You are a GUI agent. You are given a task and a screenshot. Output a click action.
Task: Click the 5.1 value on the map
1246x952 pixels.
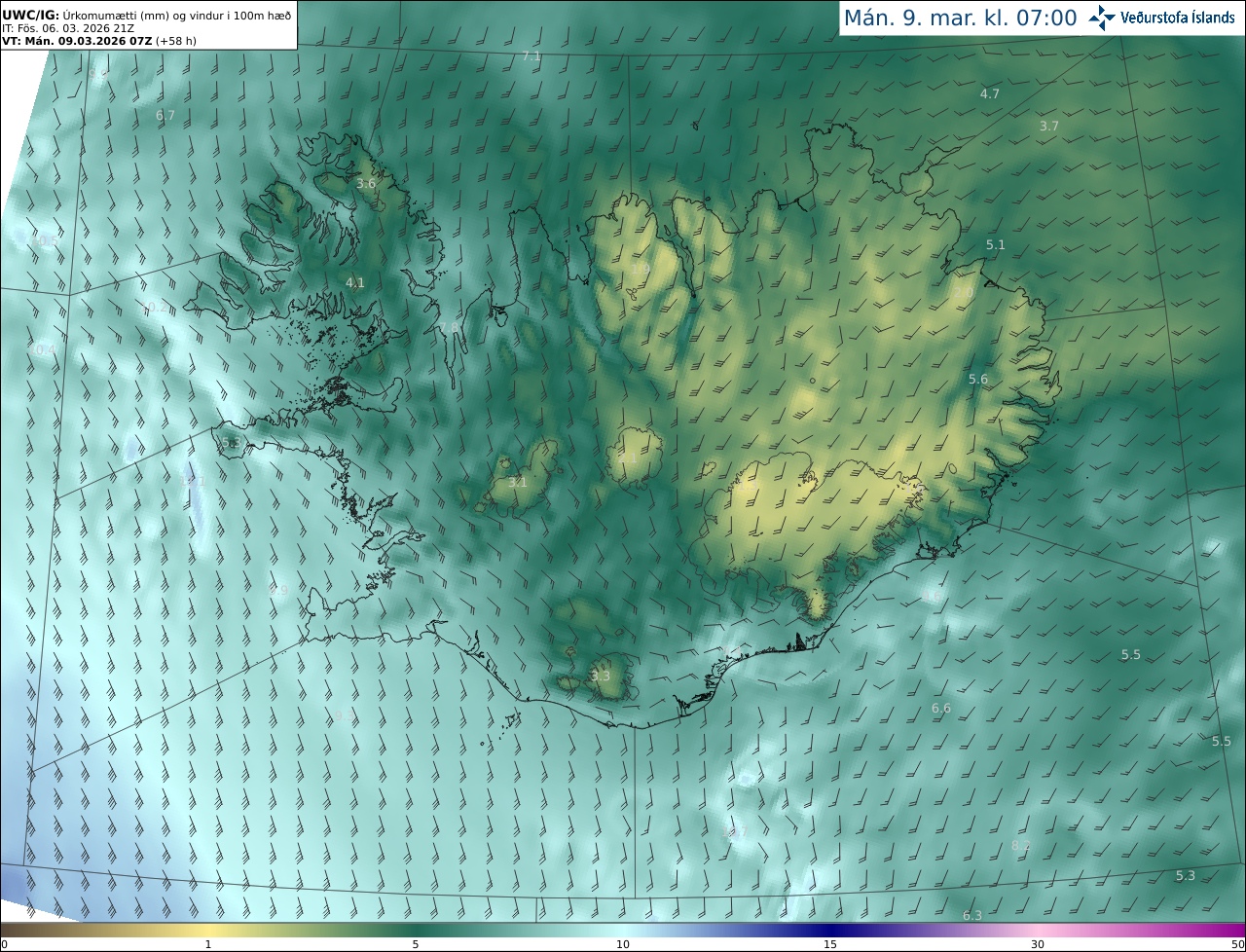pos(995,244)
